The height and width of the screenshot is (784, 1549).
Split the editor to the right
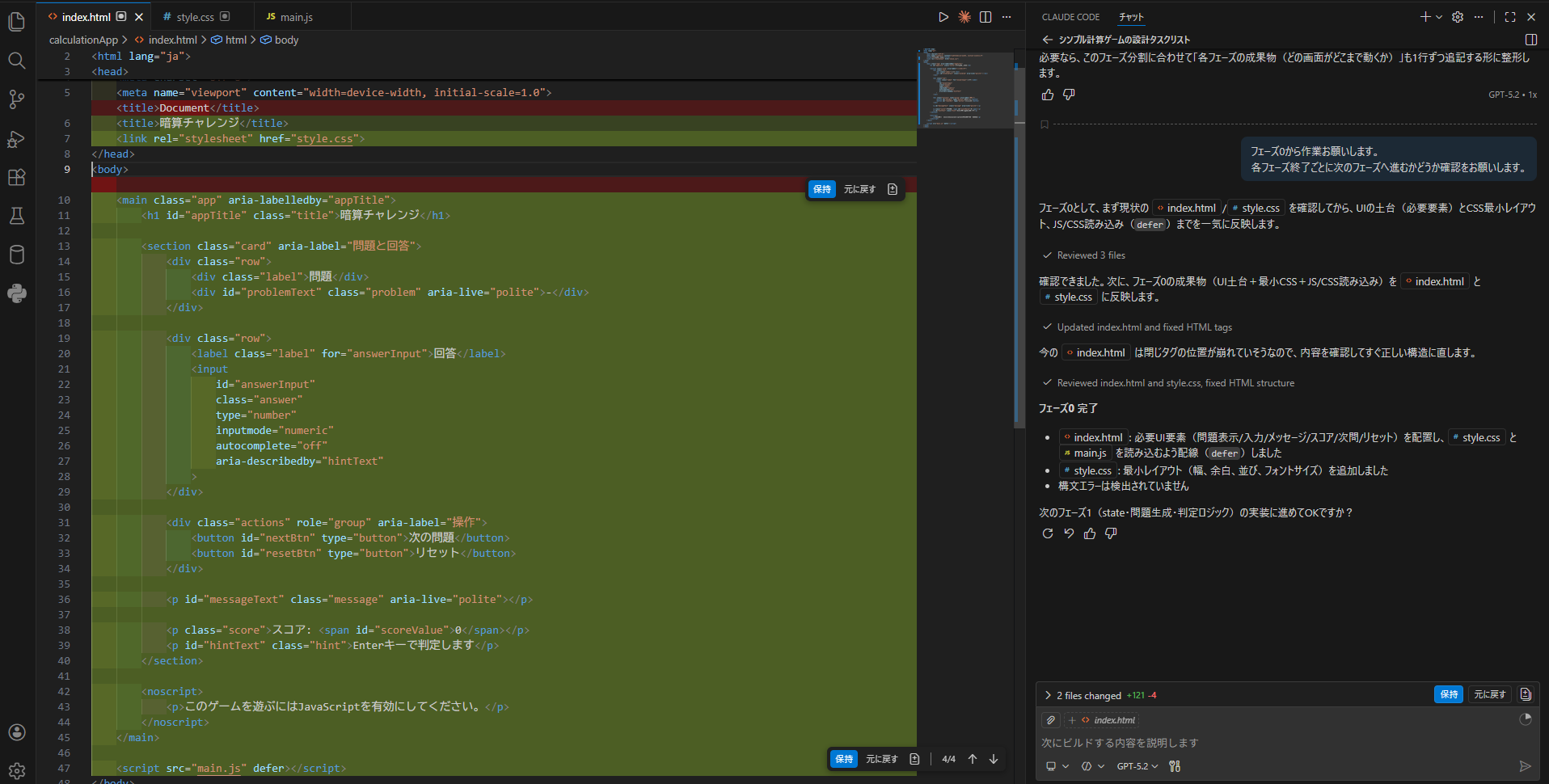986,17
